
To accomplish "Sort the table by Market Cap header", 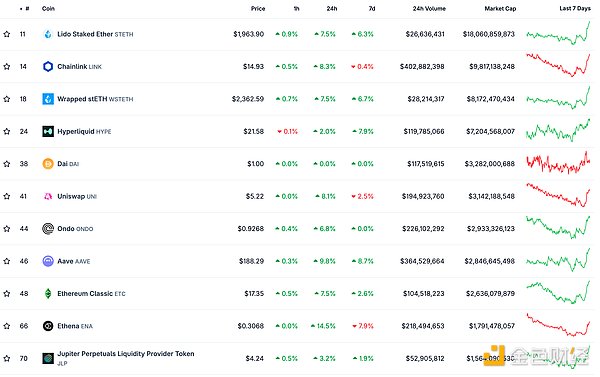I will [x=500, y=8].
